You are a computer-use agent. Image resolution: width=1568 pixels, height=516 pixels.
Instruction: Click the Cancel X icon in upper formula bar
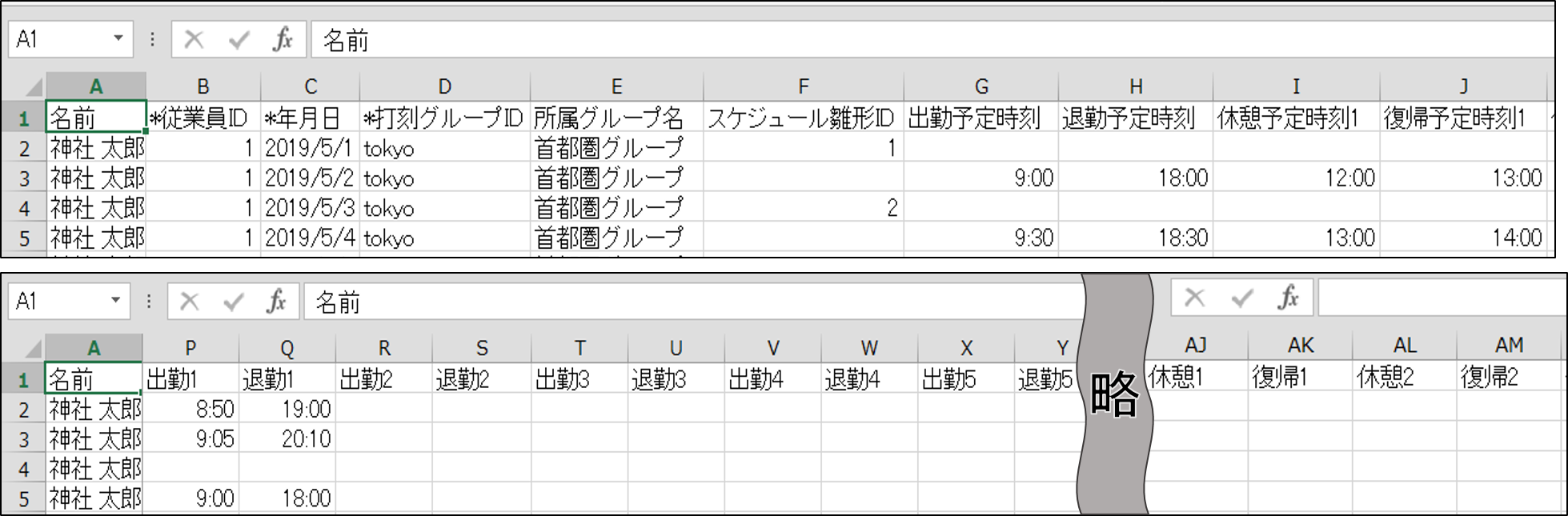coord(194,39)
